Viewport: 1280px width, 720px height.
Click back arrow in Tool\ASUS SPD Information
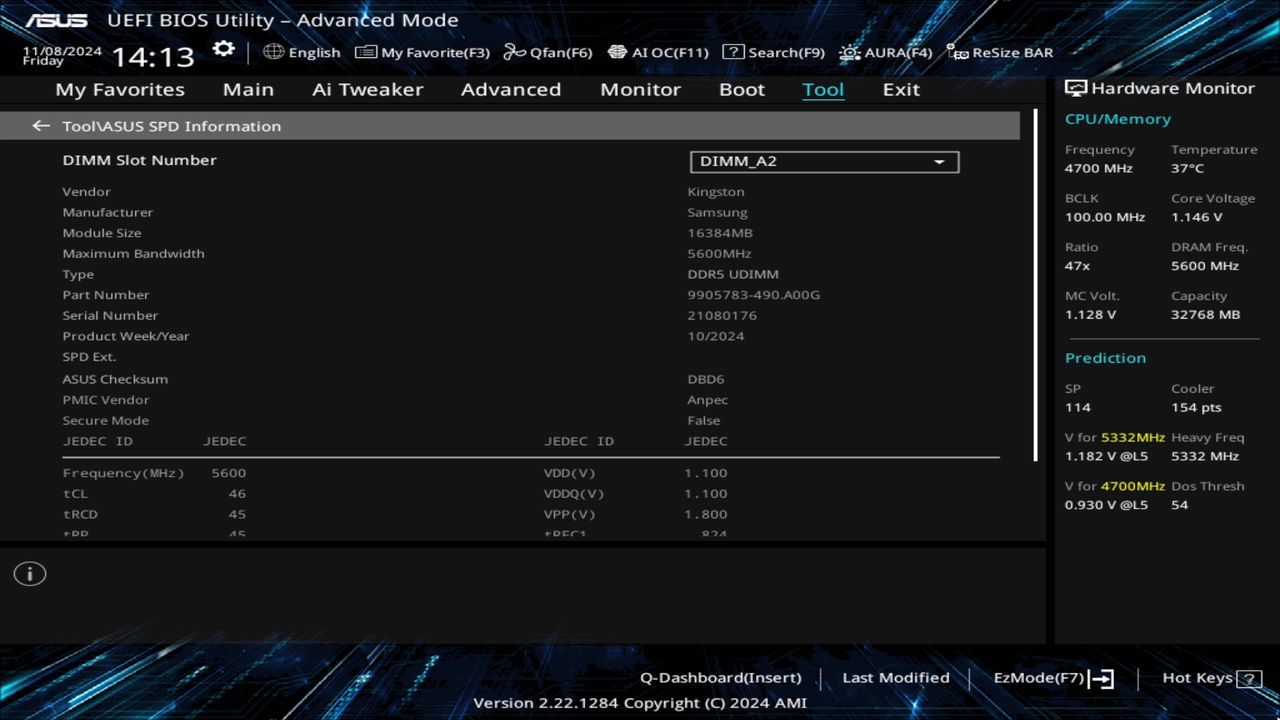tap(41, 126)
